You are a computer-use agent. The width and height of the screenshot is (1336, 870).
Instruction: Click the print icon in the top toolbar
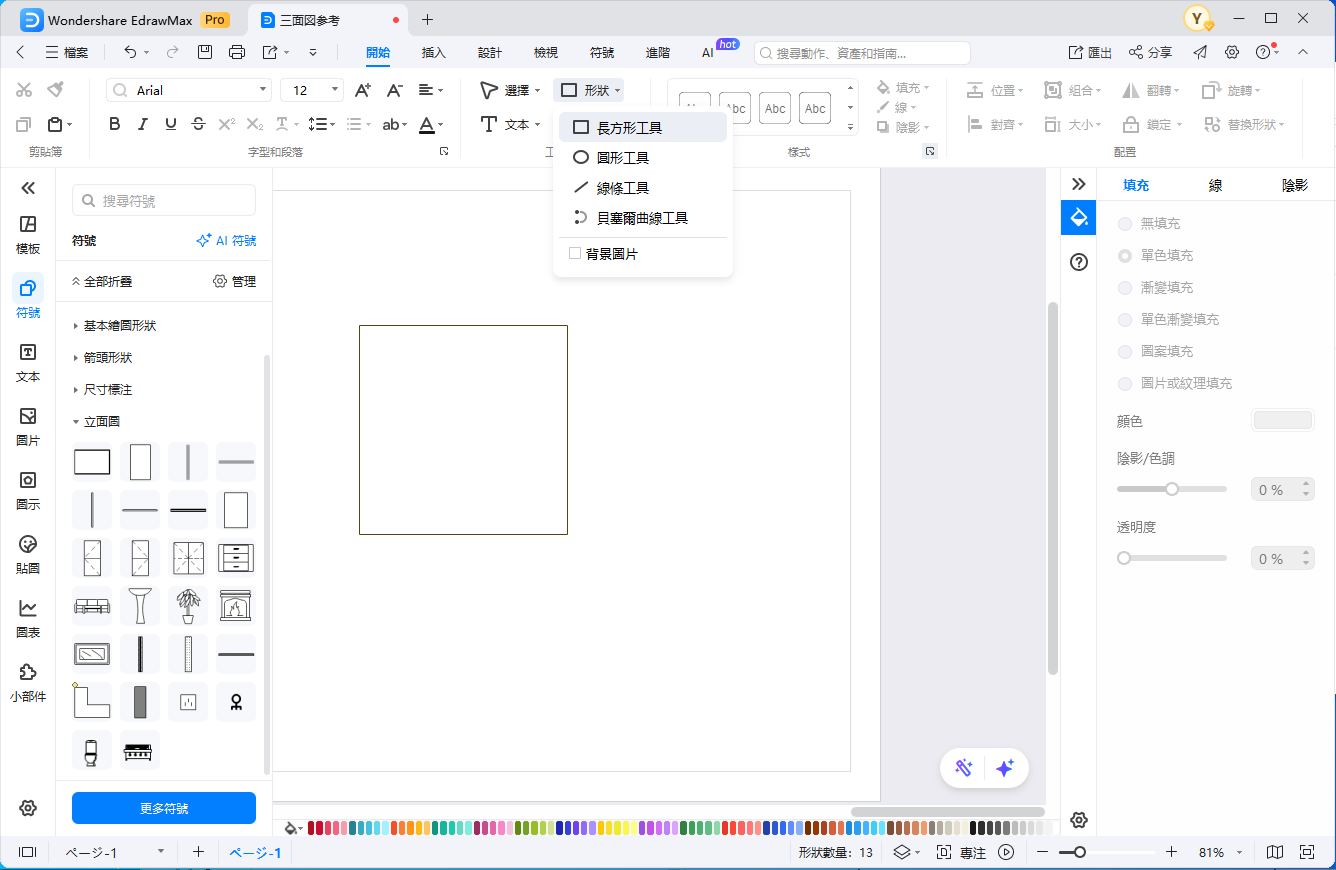(x=237, y=52)
